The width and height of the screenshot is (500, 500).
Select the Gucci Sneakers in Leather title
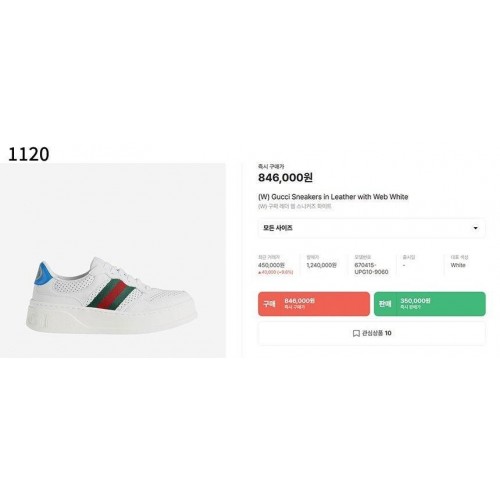pos(333,197)
